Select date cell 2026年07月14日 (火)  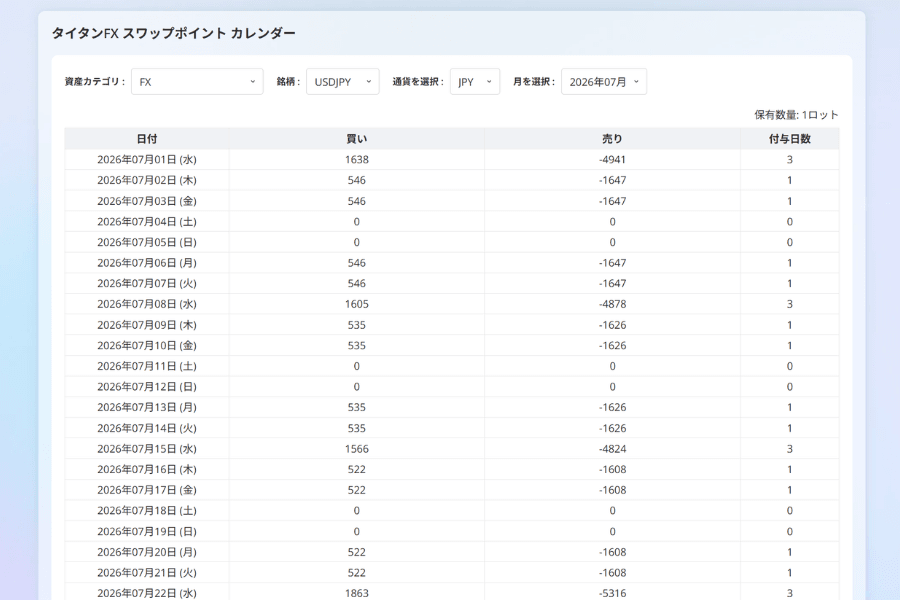(x=147, y=428)
